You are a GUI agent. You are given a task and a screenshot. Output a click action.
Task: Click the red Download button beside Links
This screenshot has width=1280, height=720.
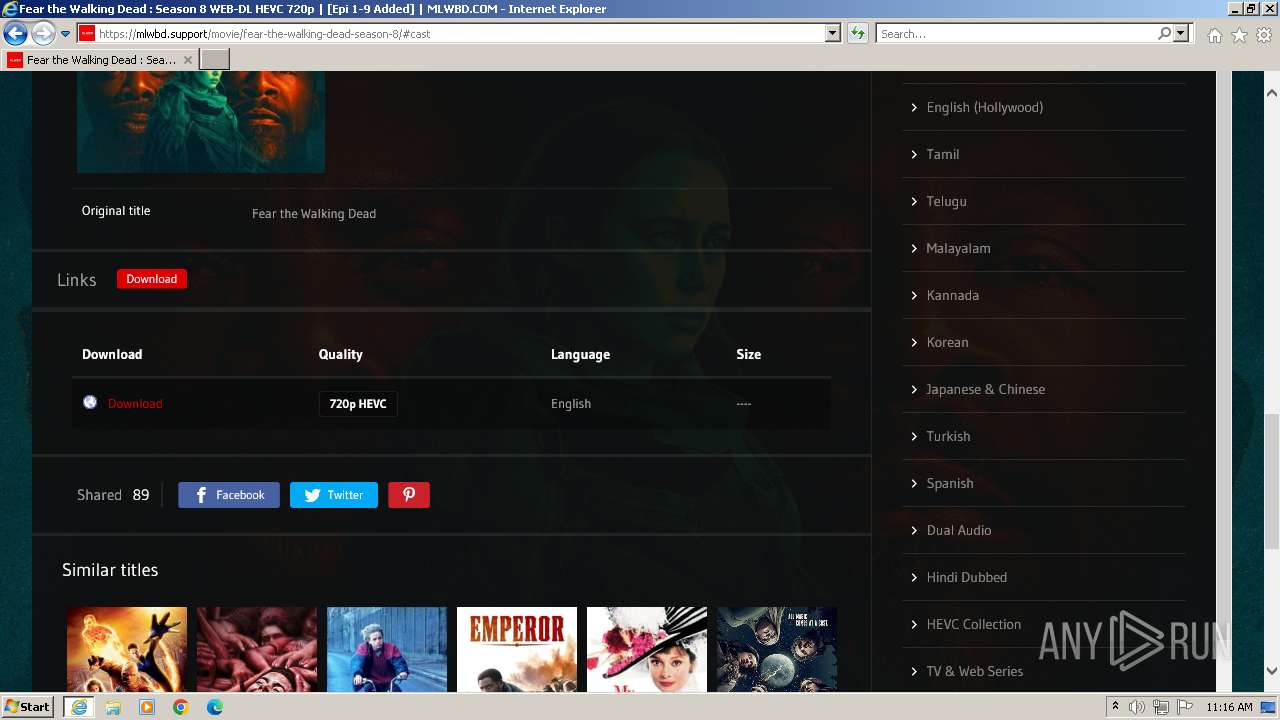pos(152,279)
